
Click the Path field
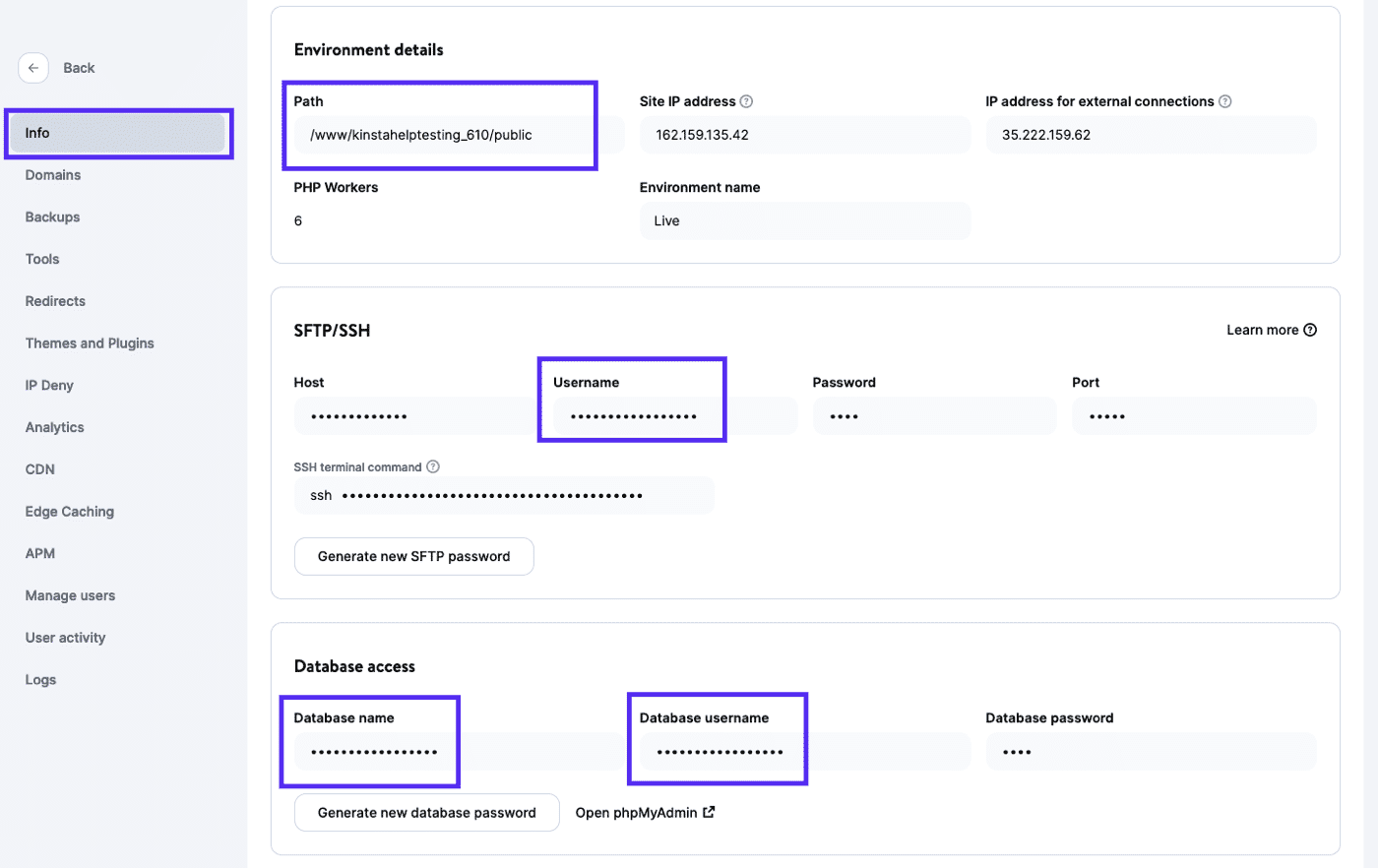point(440,135)
